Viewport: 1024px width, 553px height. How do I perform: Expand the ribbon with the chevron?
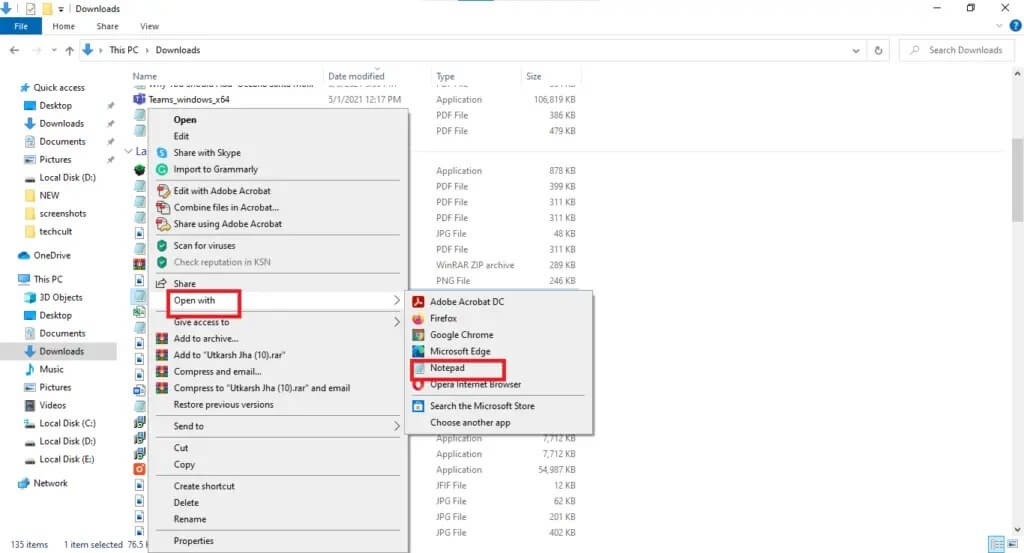(x=999, y=26)
